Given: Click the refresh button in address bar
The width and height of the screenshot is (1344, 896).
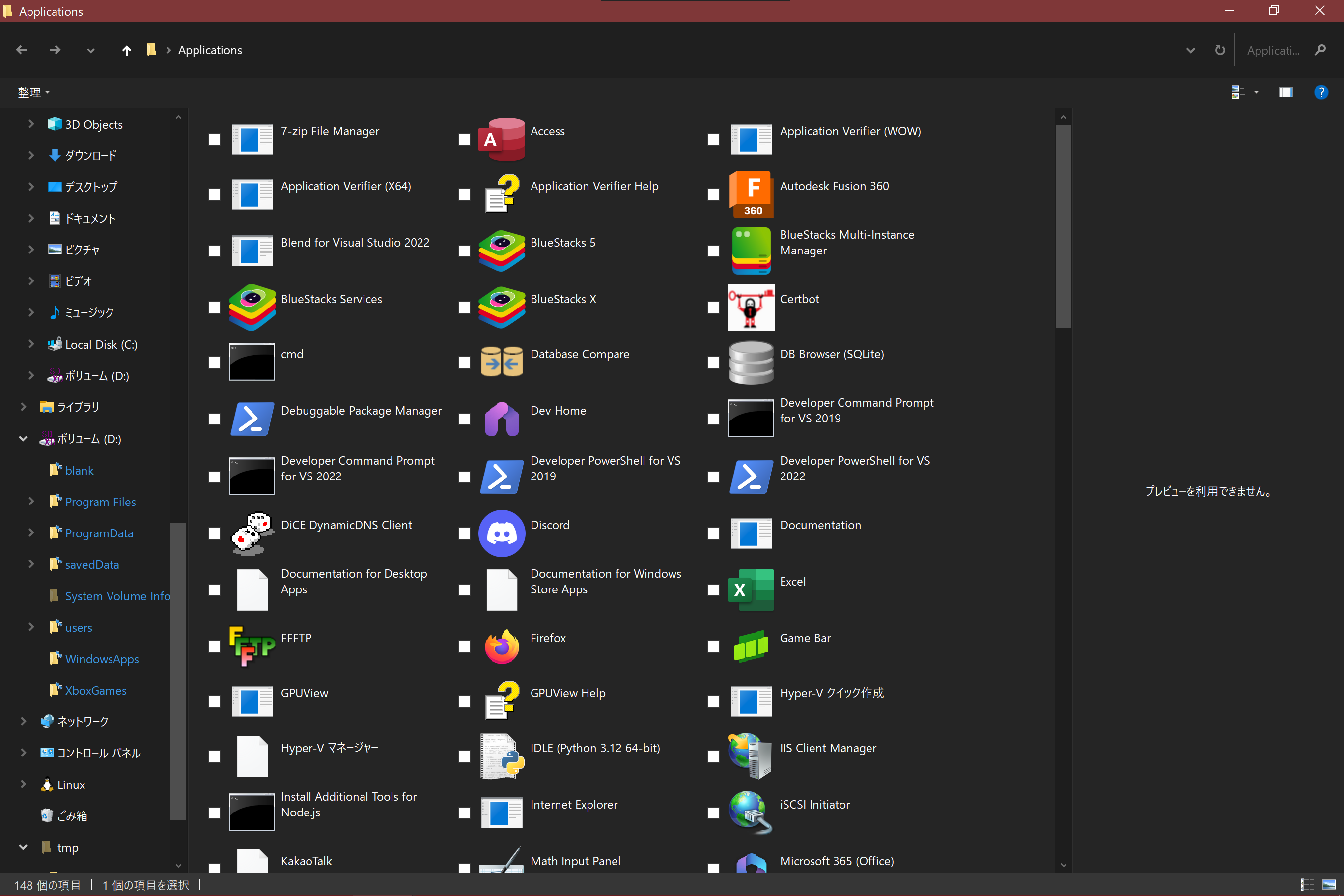Looking at the screenshot, I should pyautogui.click(x=1219, y=50).
